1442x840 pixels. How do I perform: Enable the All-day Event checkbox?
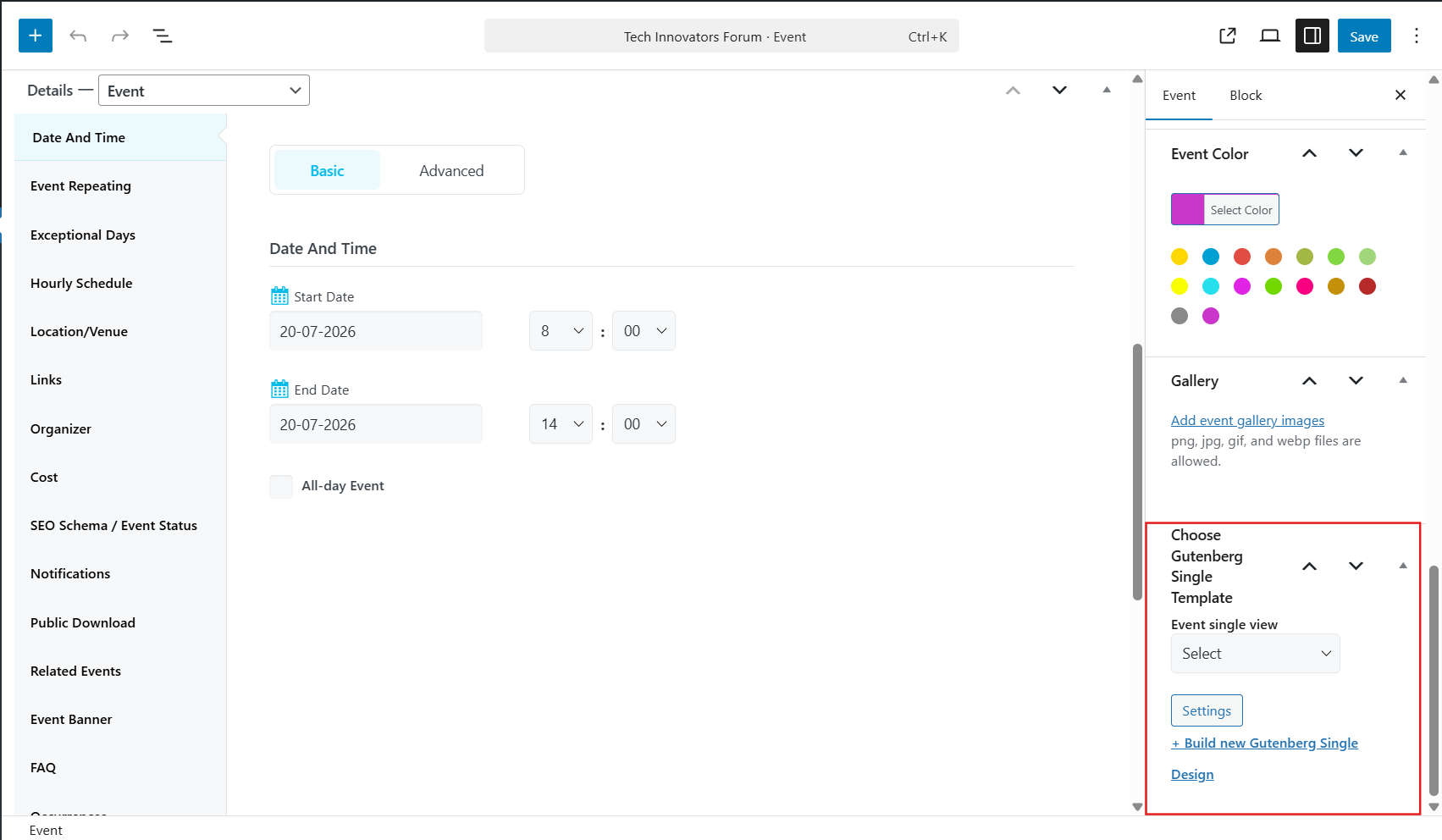point(281,486)
